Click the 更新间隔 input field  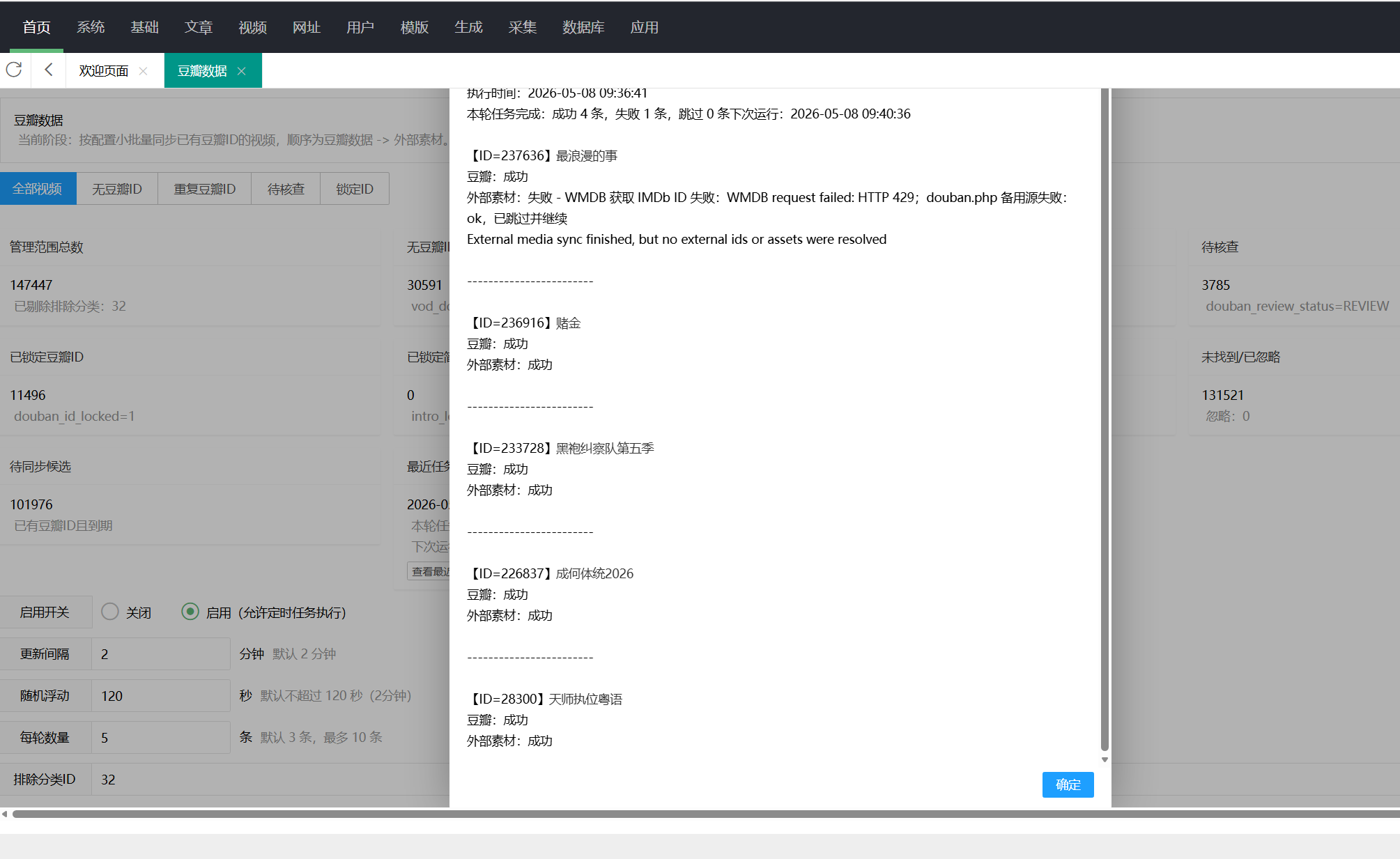[161, 653]
